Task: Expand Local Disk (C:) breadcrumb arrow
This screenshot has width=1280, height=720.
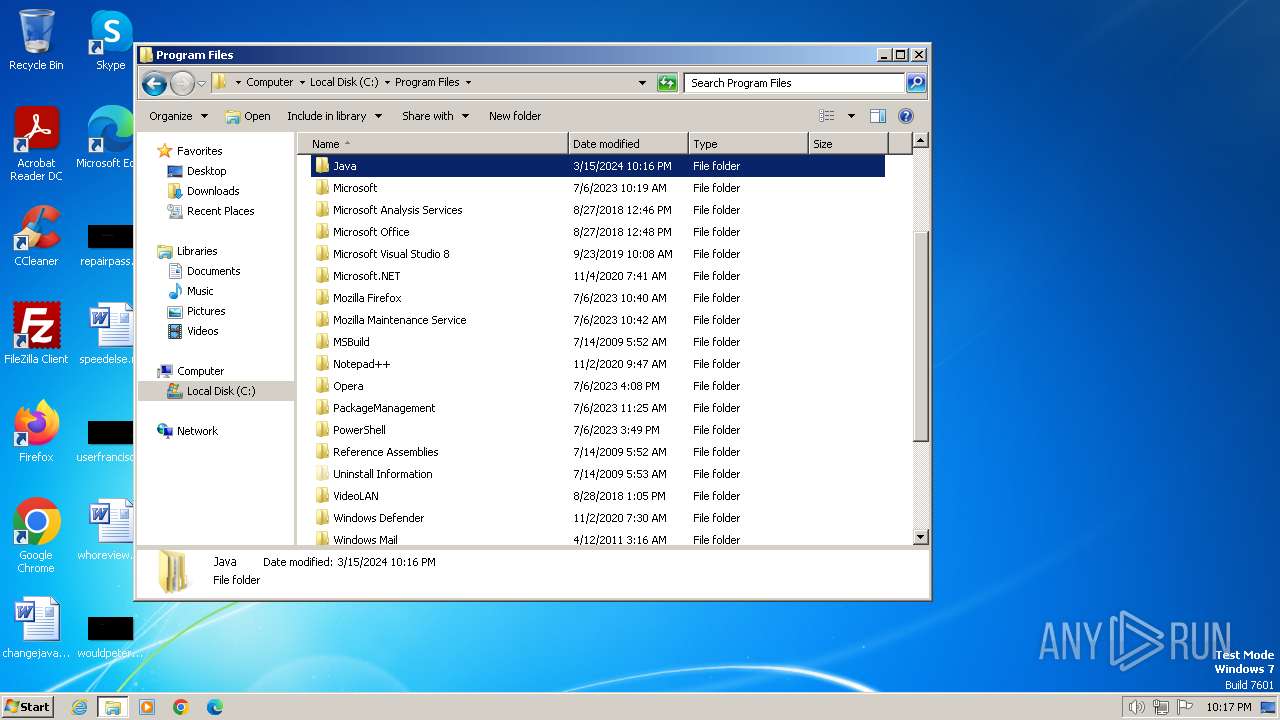Action: point(387,83)
